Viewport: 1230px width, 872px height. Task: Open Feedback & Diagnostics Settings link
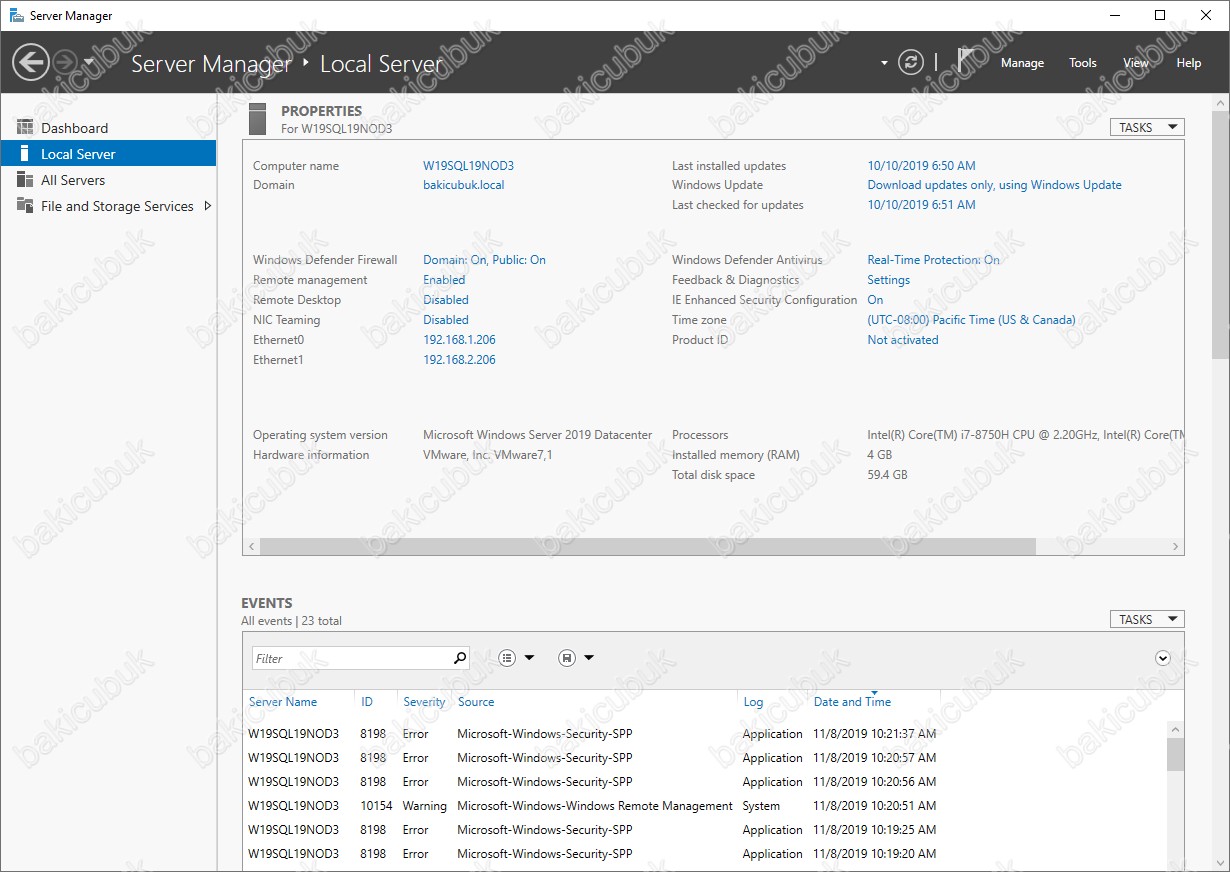click(888, 280)
